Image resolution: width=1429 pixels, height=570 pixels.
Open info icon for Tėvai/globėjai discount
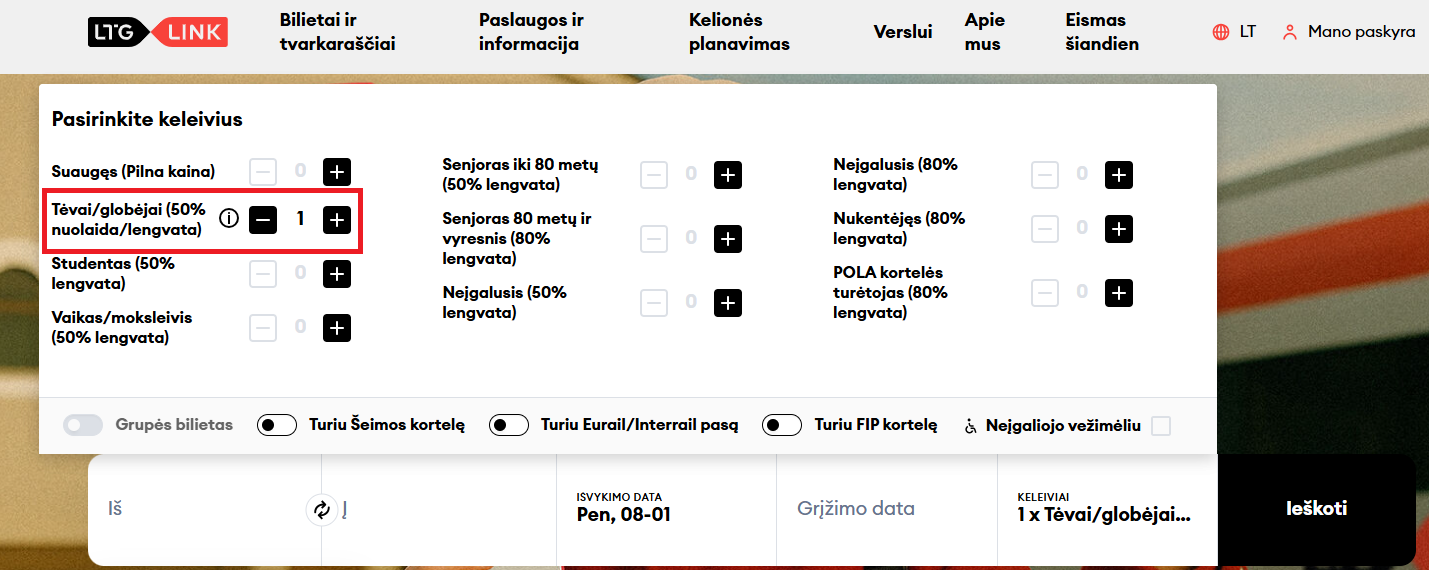pos(229,219)
